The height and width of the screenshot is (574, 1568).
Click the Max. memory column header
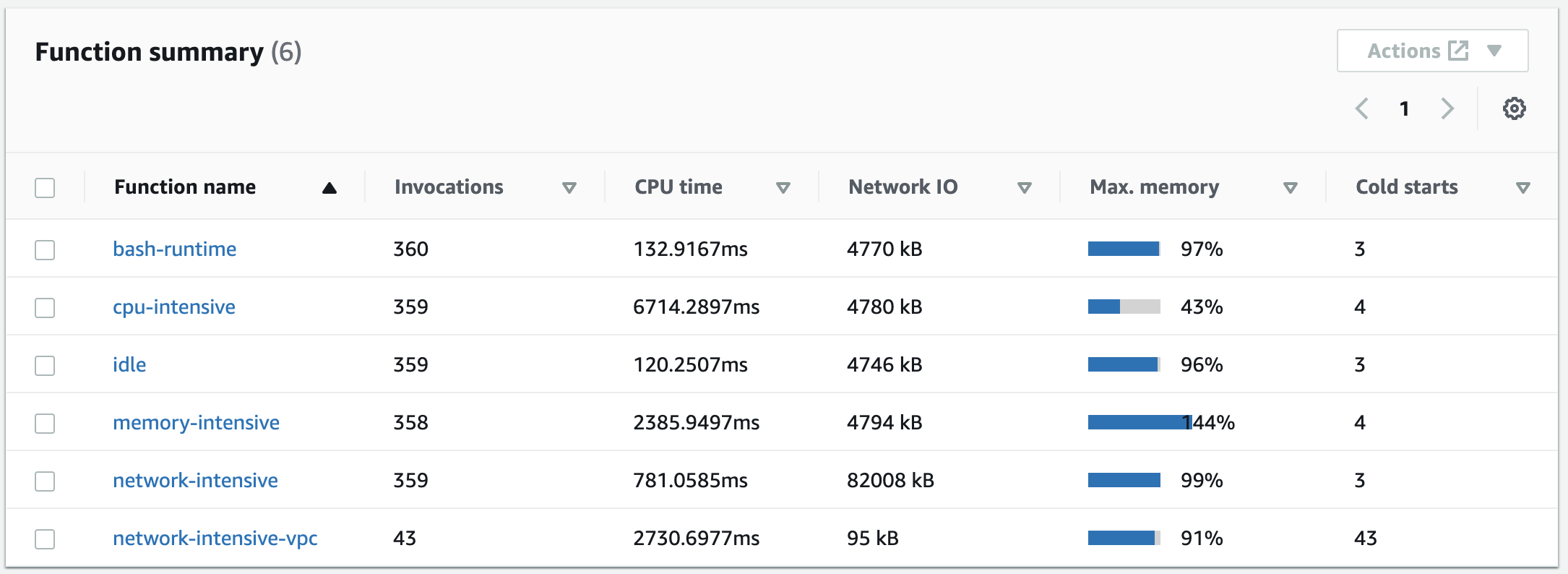coord(1154,187)
